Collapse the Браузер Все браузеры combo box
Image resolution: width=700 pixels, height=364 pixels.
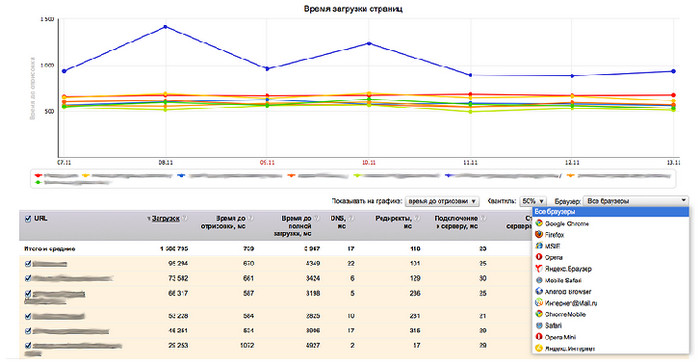(636, 201)
